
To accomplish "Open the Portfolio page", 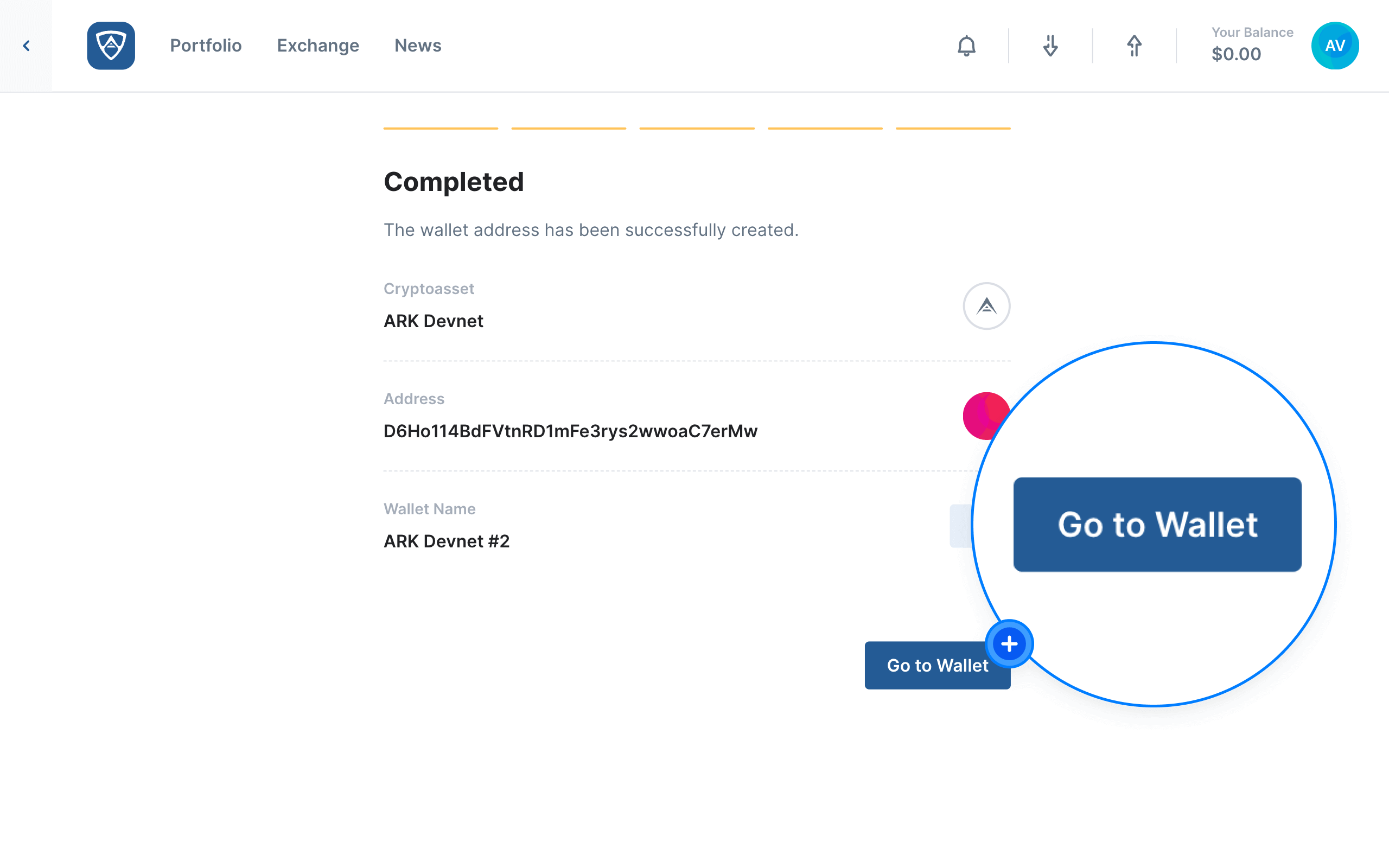I will pyautogui.click(x=206, y=46).
